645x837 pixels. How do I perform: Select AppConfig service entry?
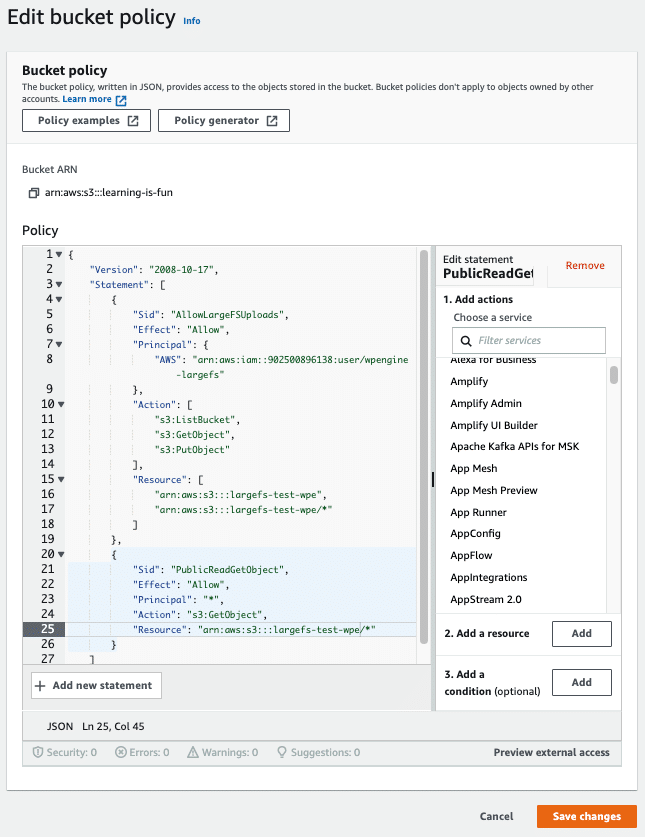point(475,534)
